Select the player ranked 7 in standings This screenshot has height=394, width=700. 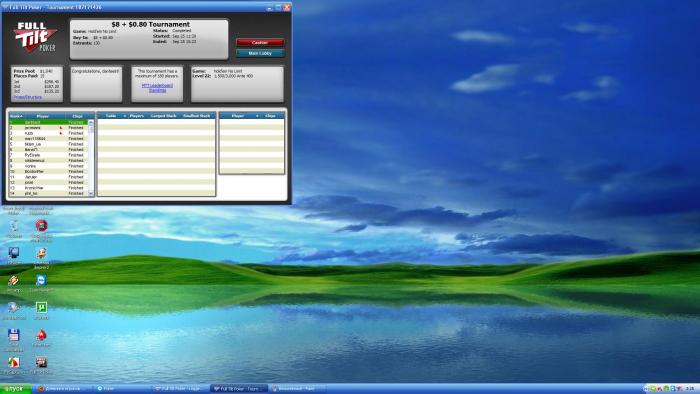point(48,155)
